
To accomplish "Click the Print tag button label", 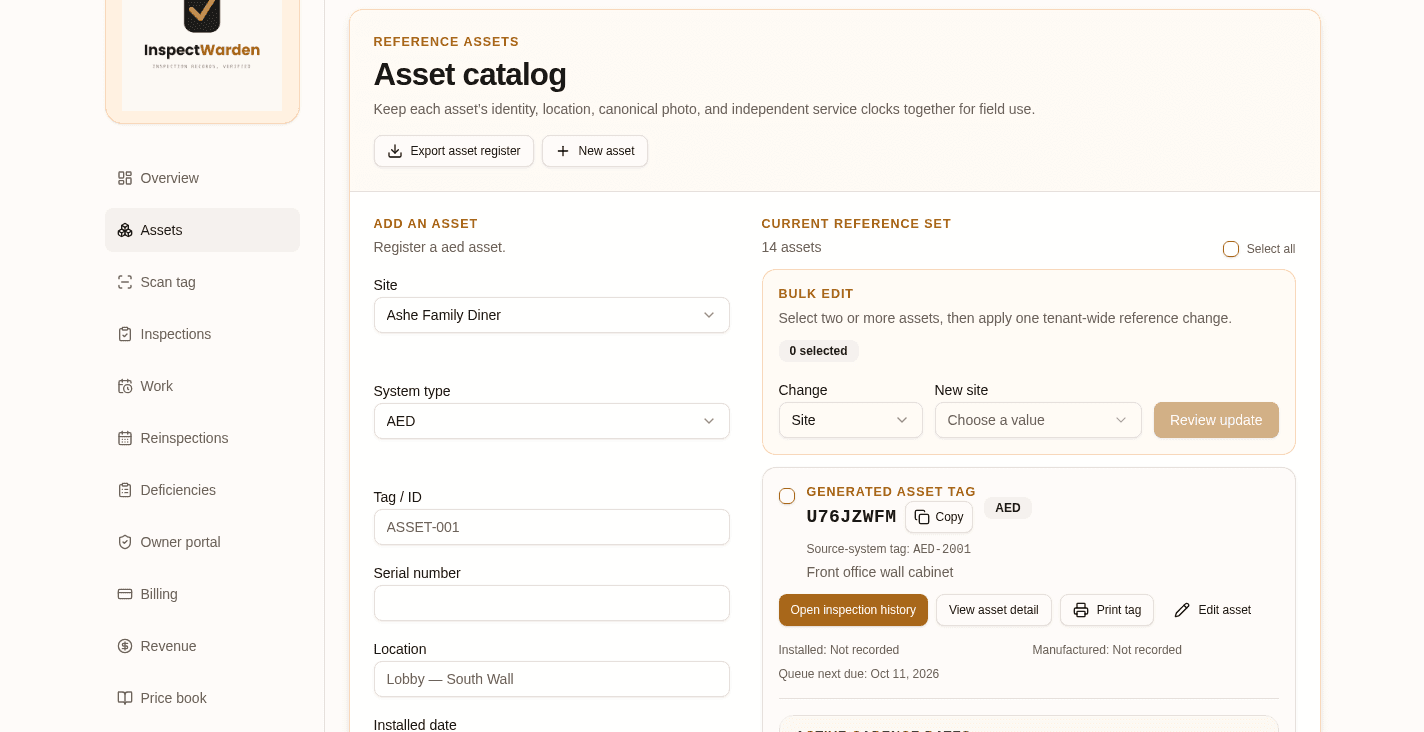I will [1119, 610].
